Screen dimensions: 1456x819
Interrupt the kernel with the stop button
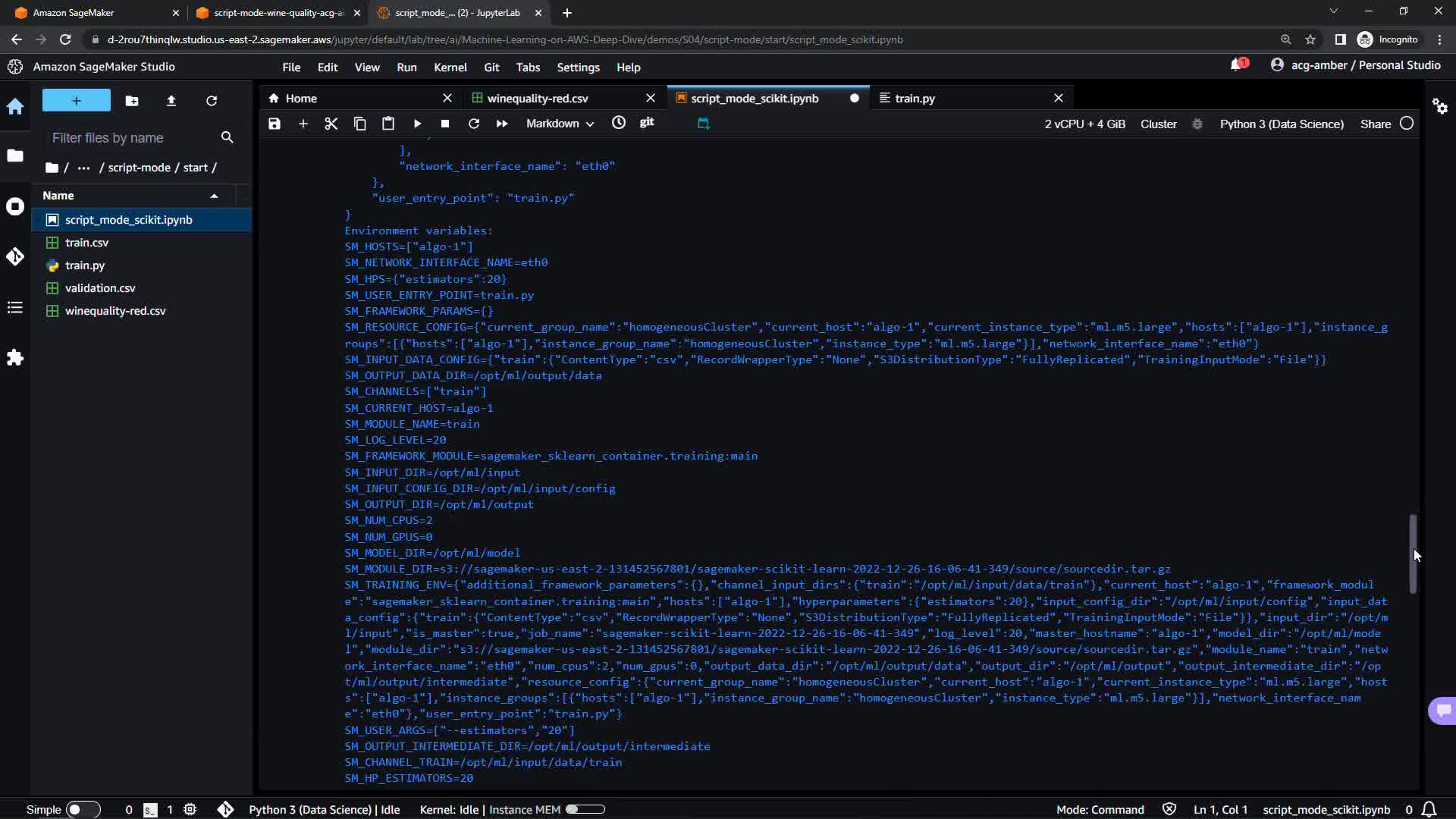445,124
